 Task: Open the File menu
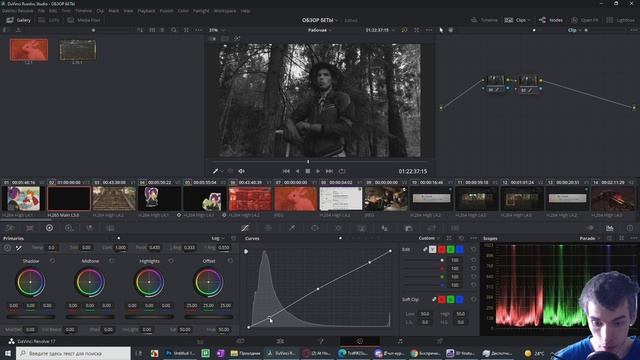point(41,11)
